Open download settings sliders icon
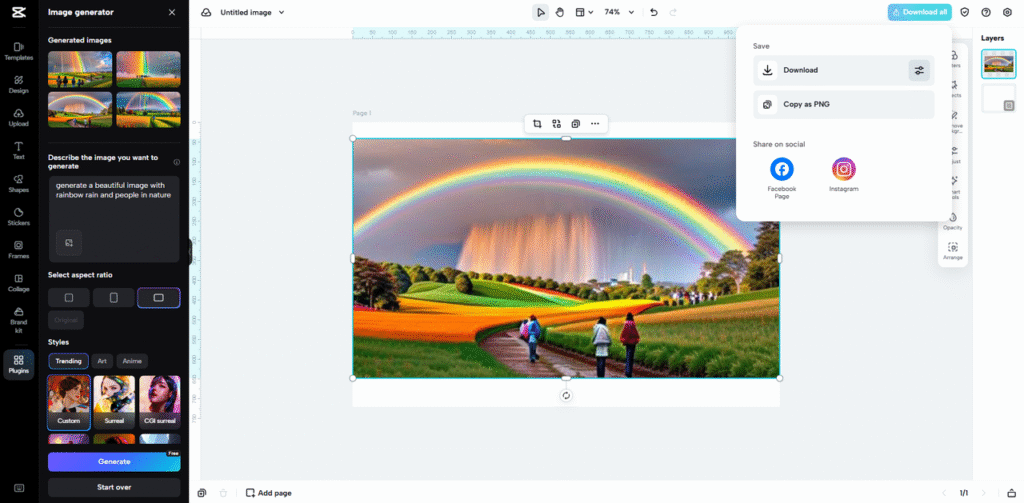The image size is (1024, 503). click(919, 70)
